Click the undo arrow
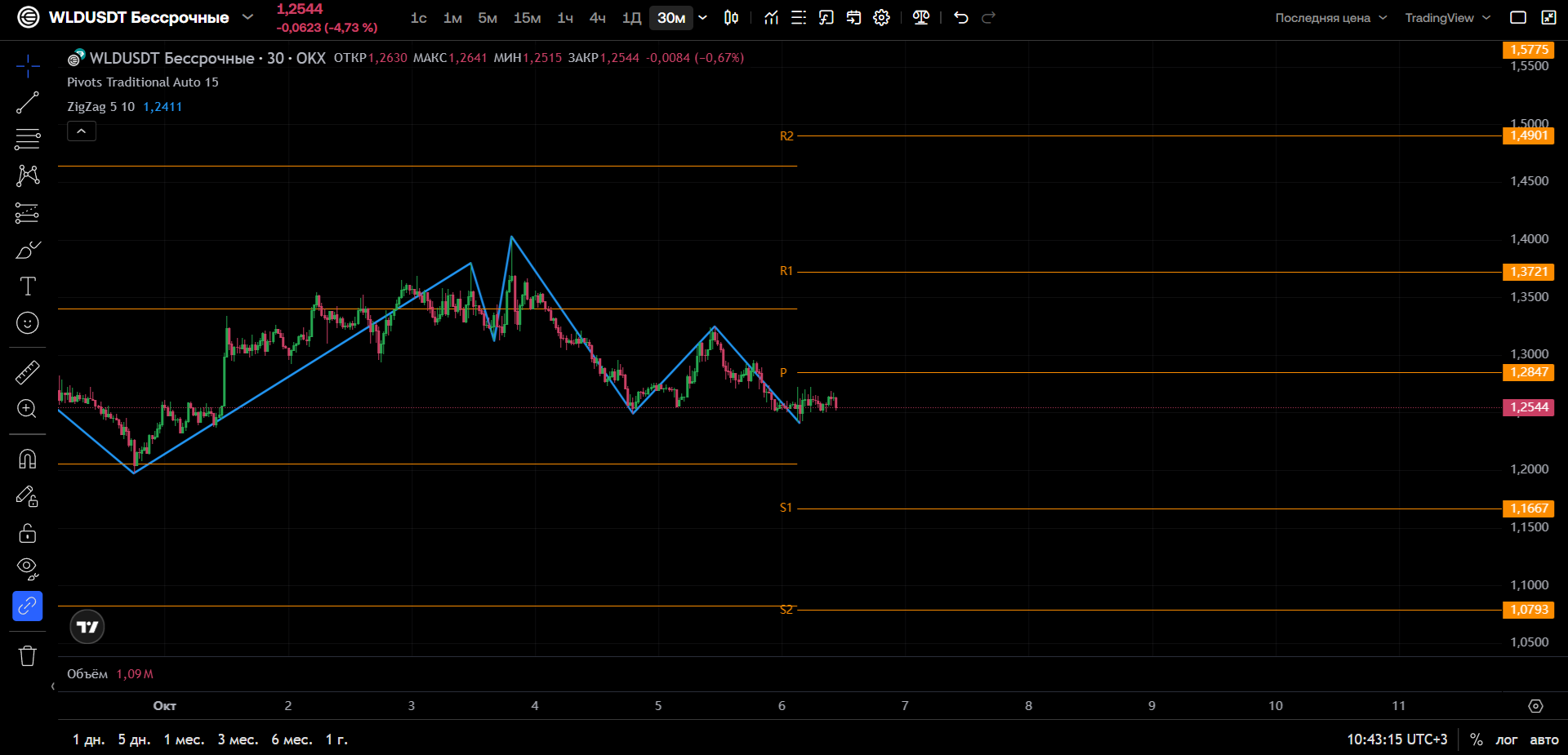The image size is (1568, 755). pos(961,18)
